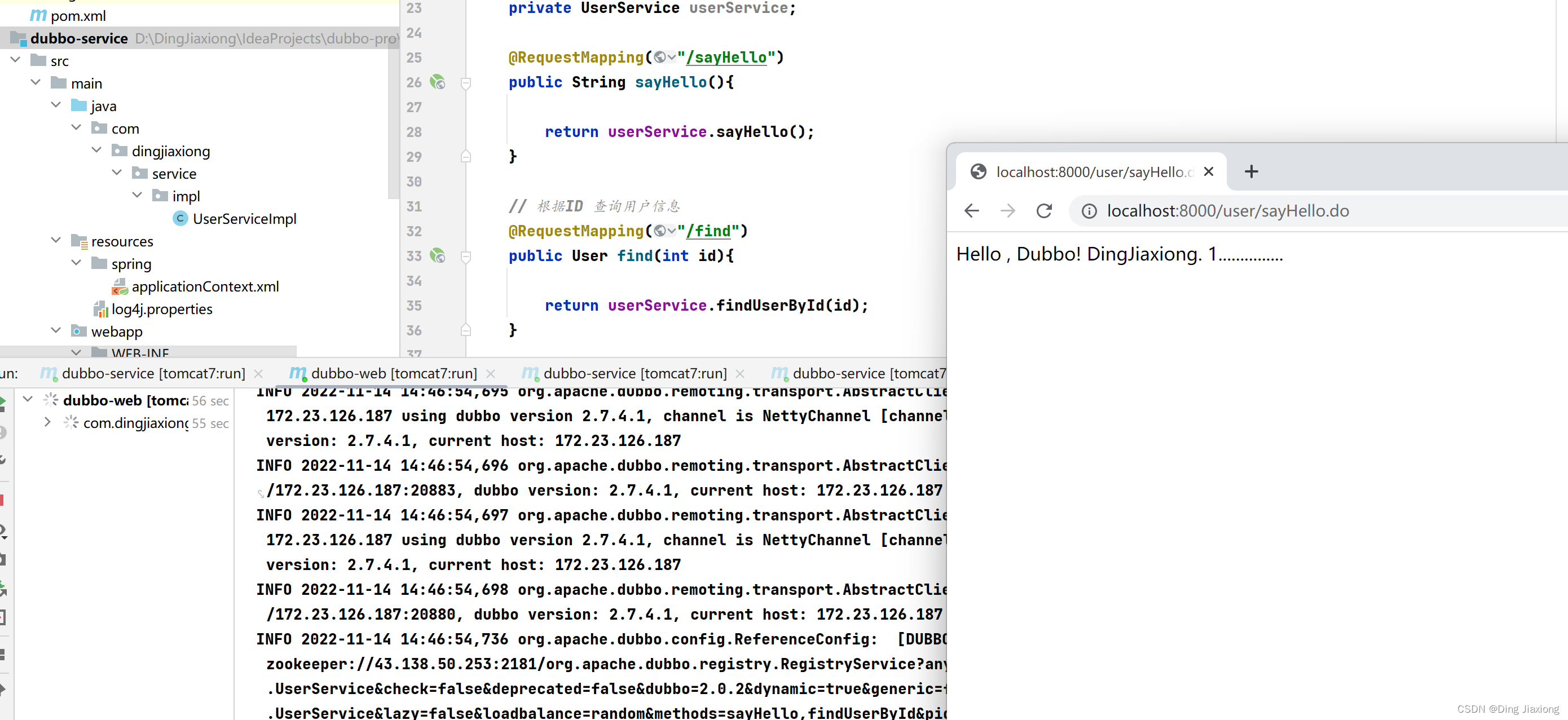1568x720 pixels.
Task: Click the resources folder icon
Action: coord(79,242)
